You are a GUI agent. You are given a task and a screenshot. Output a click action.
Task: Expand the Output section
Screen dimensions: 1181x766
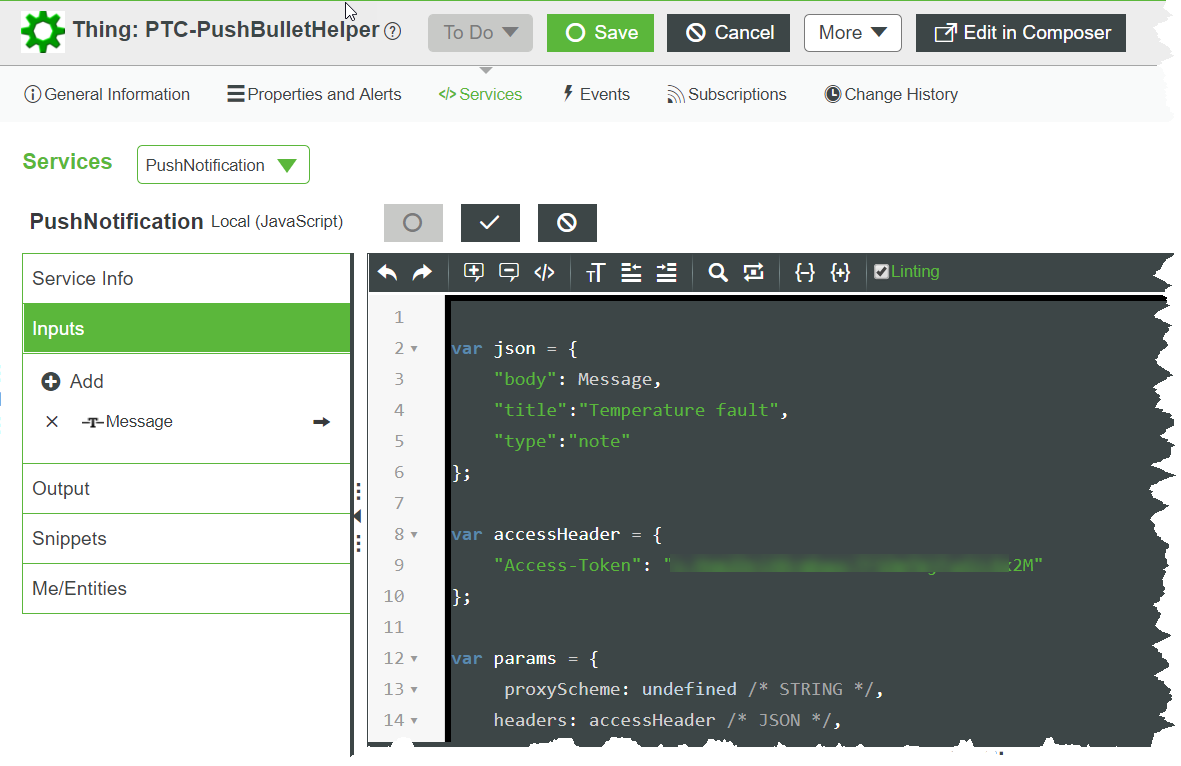187,489
